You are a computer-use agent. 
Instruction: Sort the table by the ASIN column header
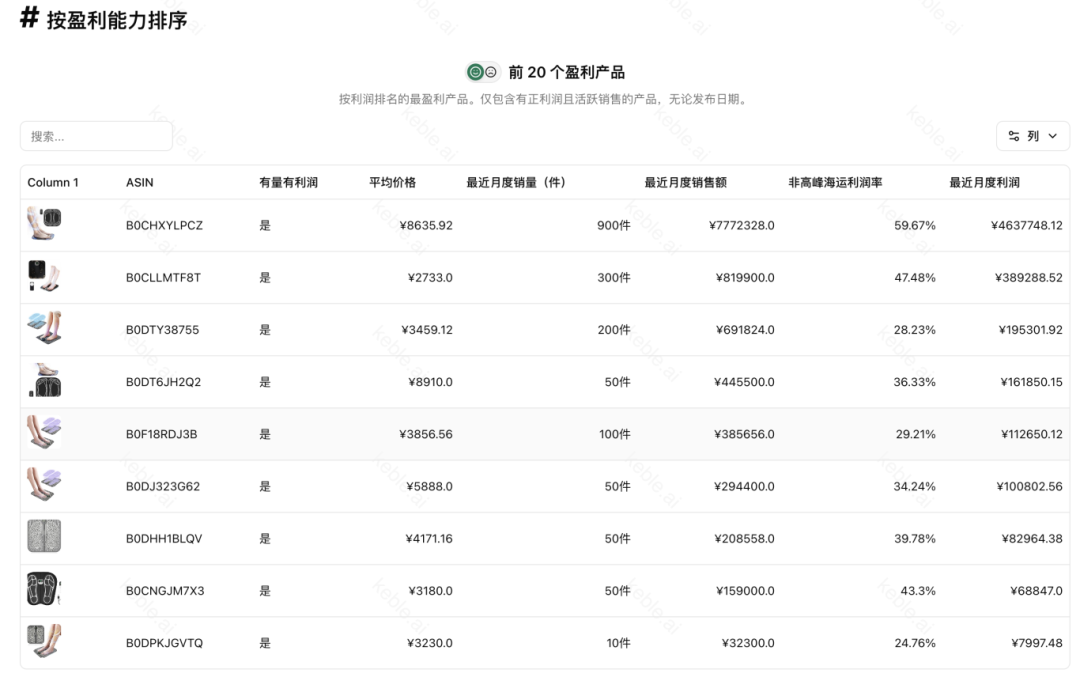point(140,182)
